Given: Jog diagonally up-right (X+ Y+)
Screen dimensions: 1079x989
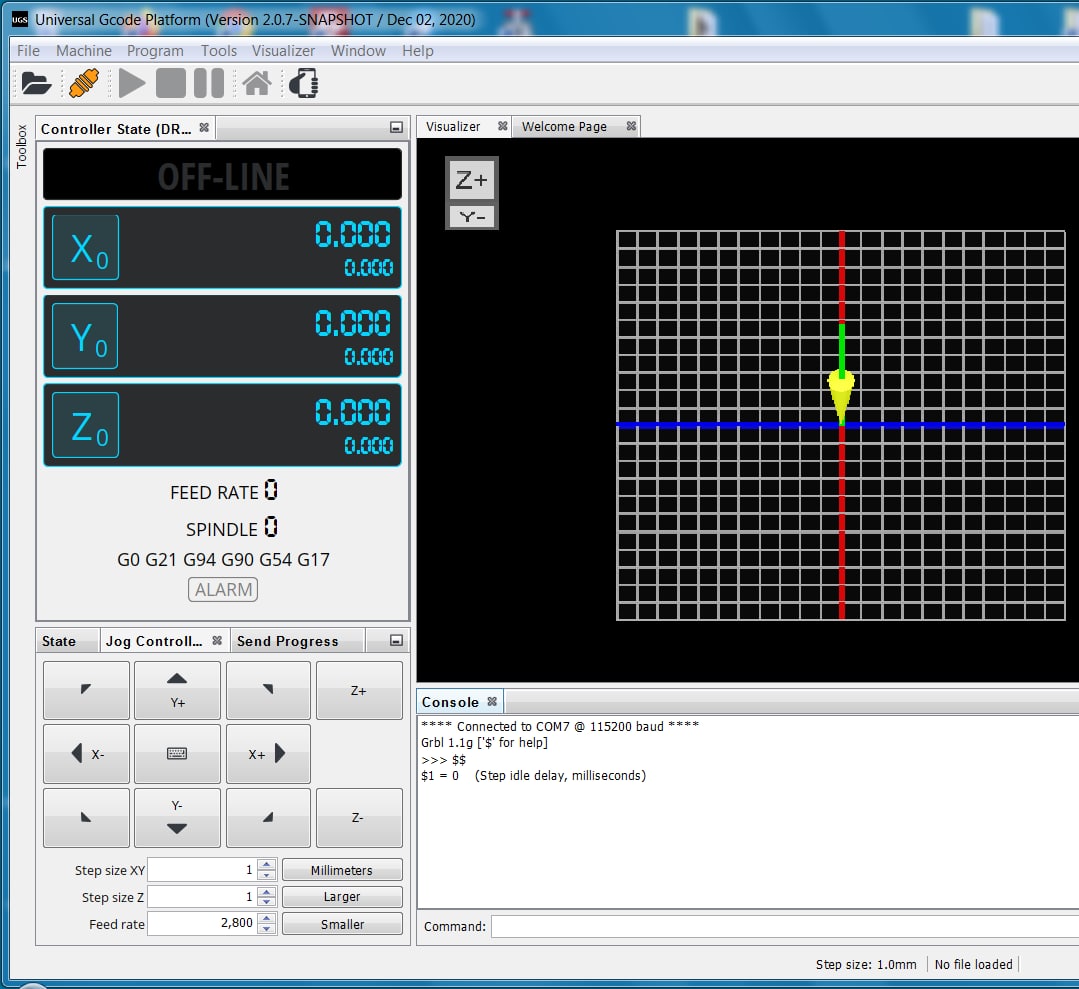Looking at the screenshot, I should pyautogui.click(x=268, y=690).
